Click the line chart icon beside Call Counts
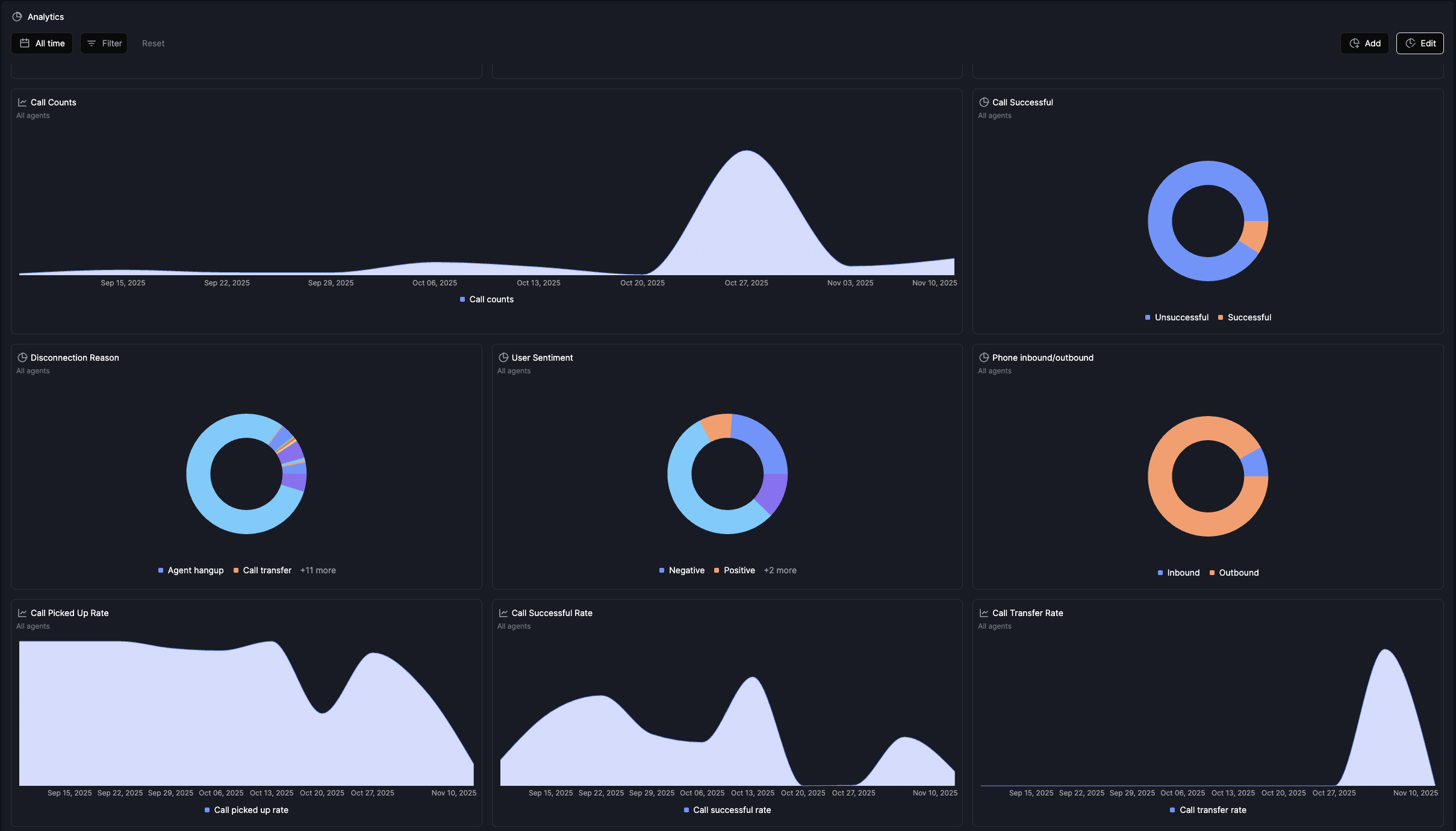The width and height of the screenshot is (1456, 831). (22, 102)
